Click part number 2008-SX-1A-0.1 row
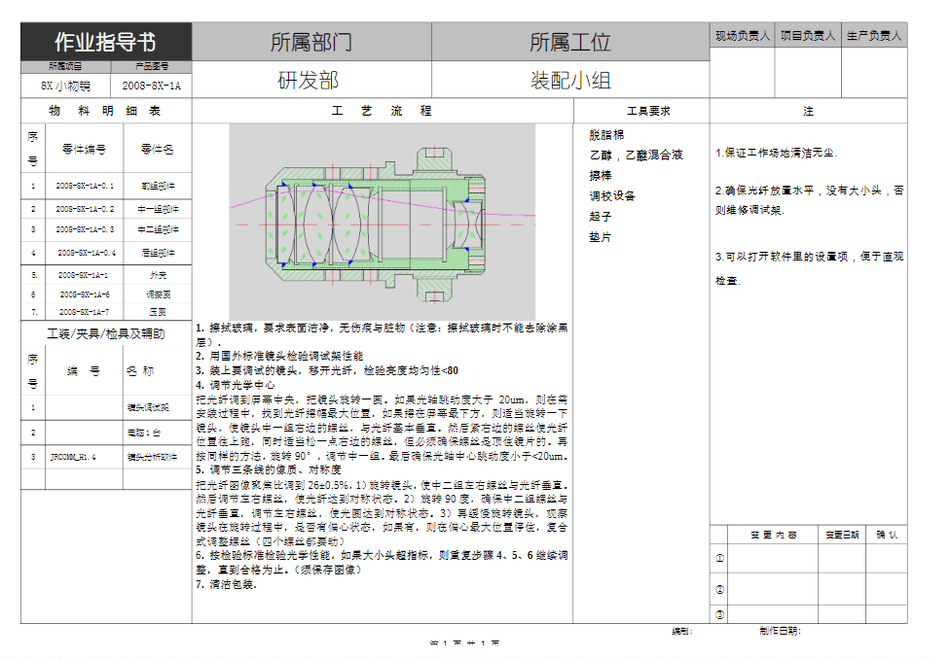This screenshot has width=950, height=659. click(x=86, y=186)
